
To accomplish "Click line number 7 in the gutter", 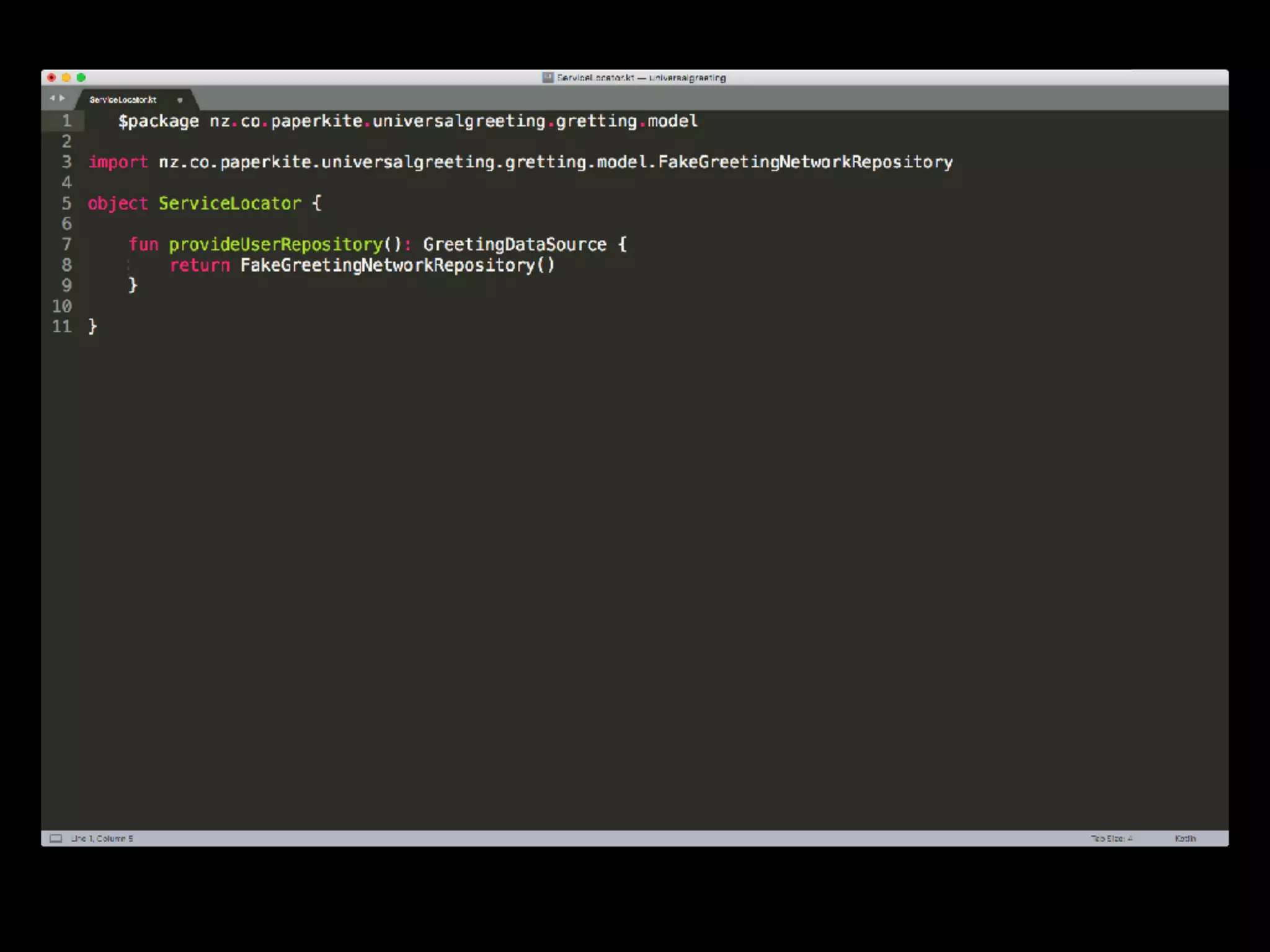I will [66, 244].
